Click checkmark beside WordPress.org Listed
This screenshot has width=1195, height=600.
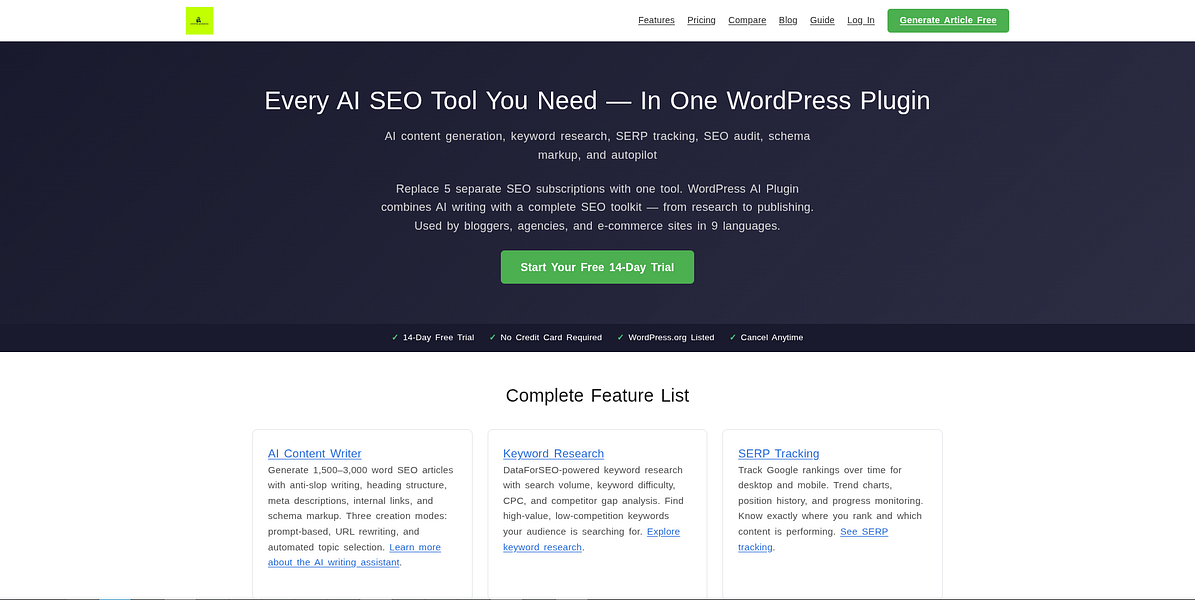[x=620, y=338]
